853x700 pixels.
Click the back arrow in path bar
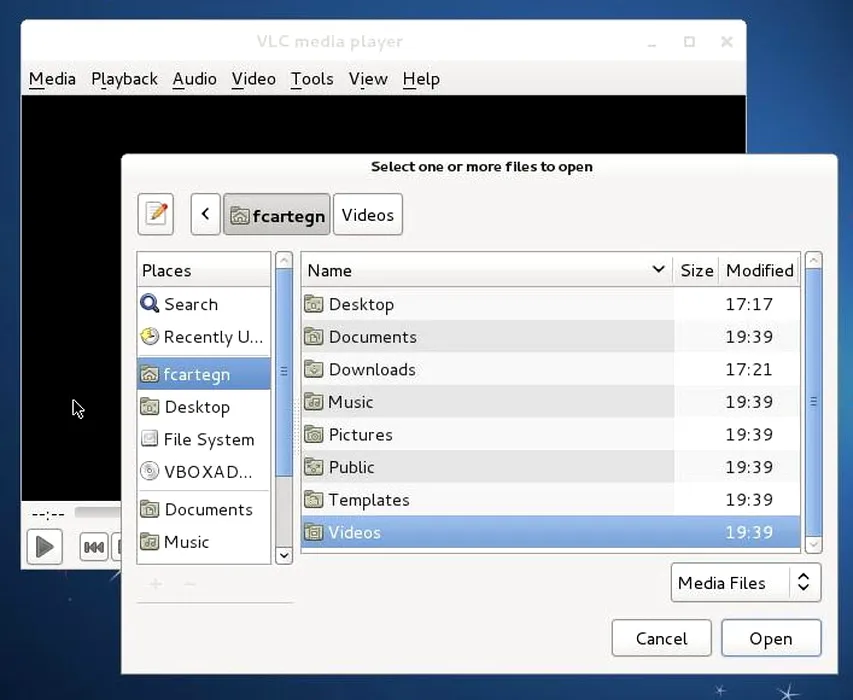205,214
